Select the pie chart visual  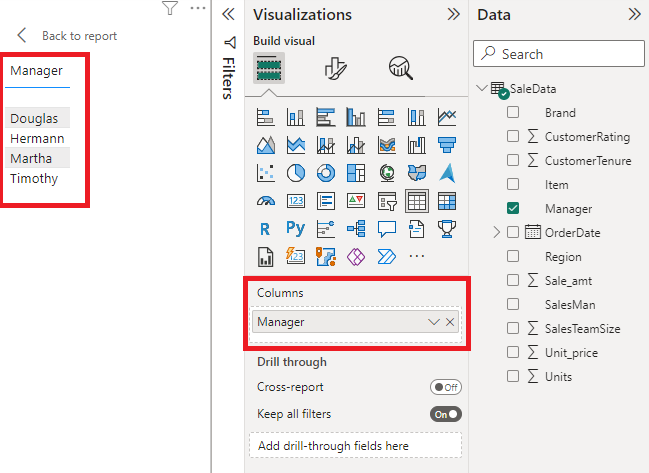[x=296, y=173]
